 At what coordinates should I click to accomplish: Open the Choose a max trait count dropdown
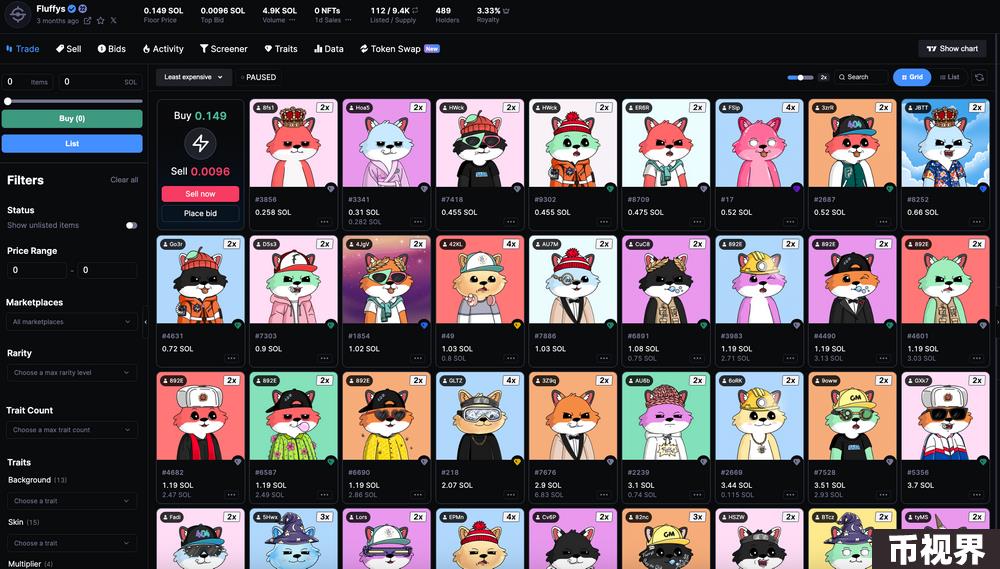(71, 430)
